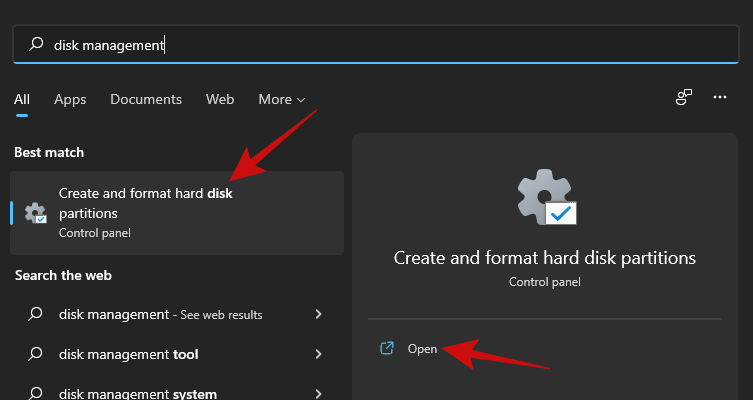This screenshot has height=400, width=753.
Task: Click the Disk Management gear icon in Best match
Action: 36,213
